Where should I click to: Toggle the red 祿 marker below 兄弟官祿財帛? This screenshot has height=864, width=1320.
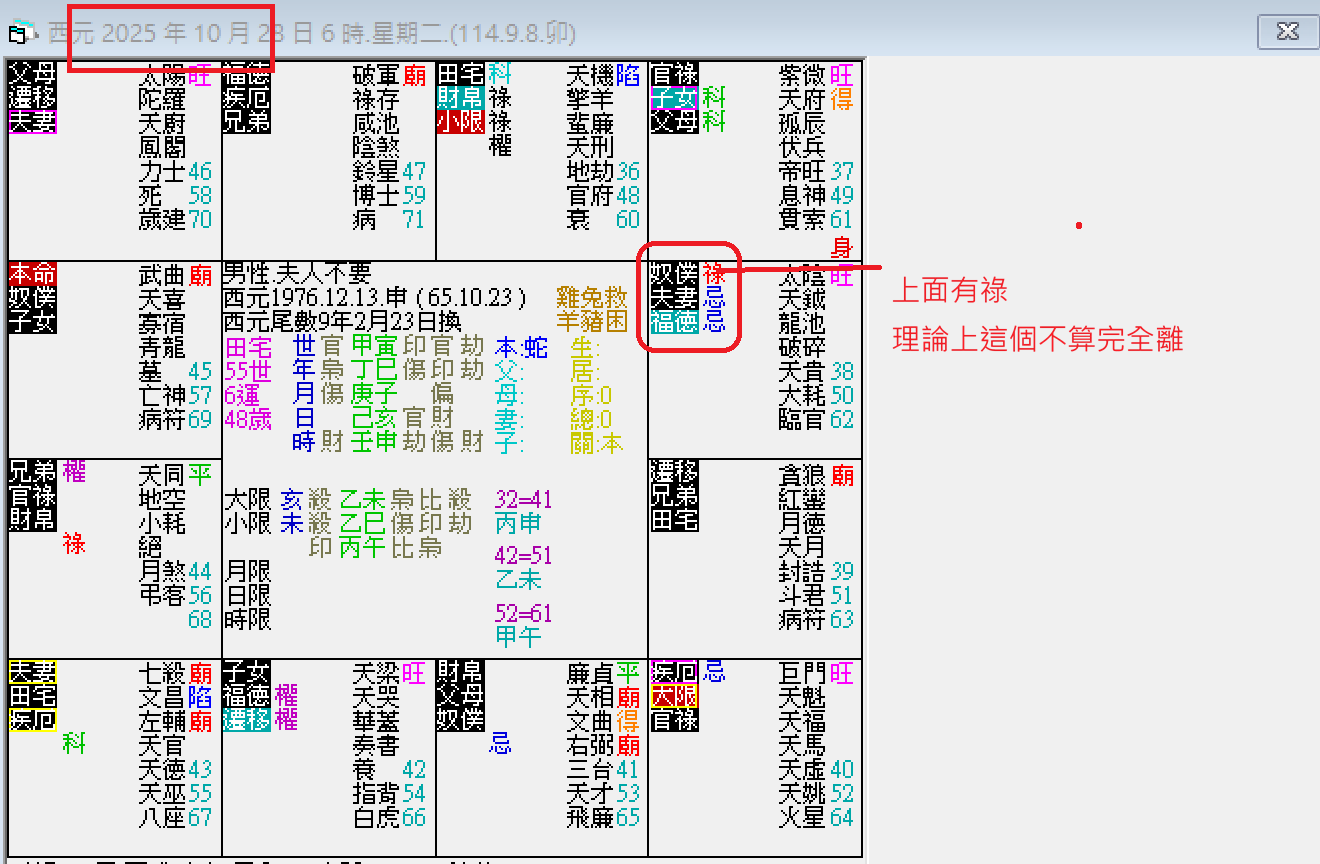74,545
